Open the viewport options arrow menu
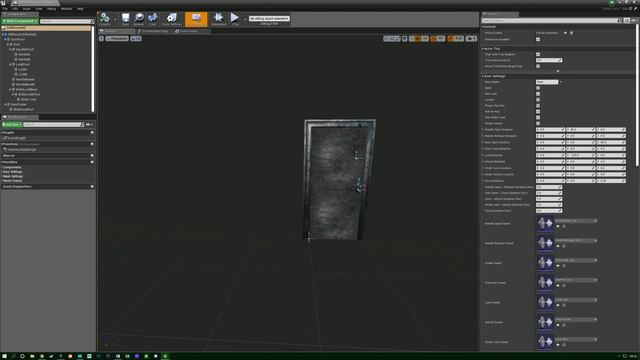This screenshot has width=640, height=360. (101, 38)
